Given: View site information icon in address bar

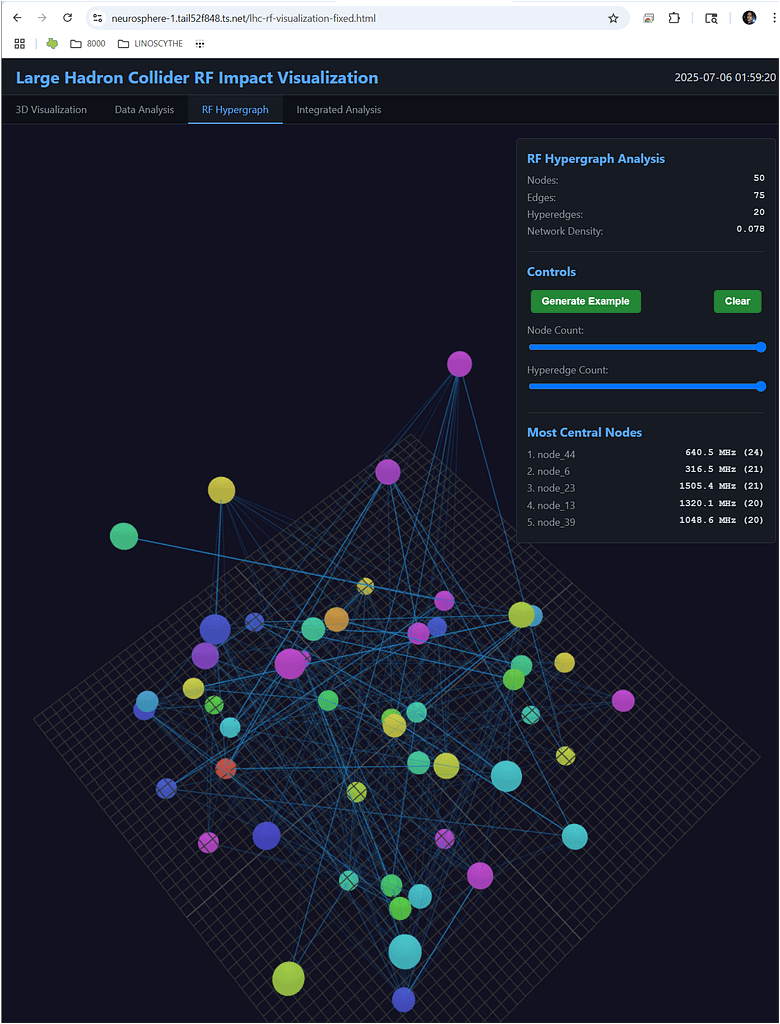Looking at the screenshot, I should point(98,18).
